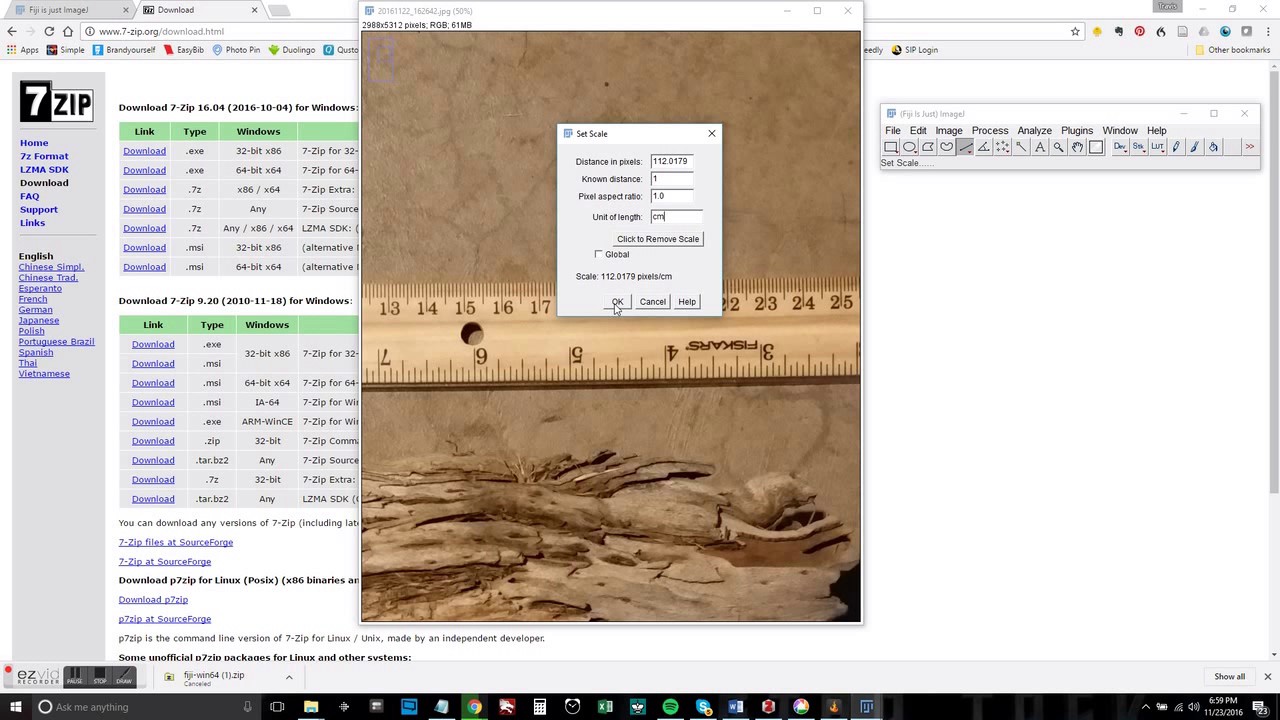Expand the fiji-win64 download item options
Image resolution: width=1280 pixels, height=720 pixels.
289,677
